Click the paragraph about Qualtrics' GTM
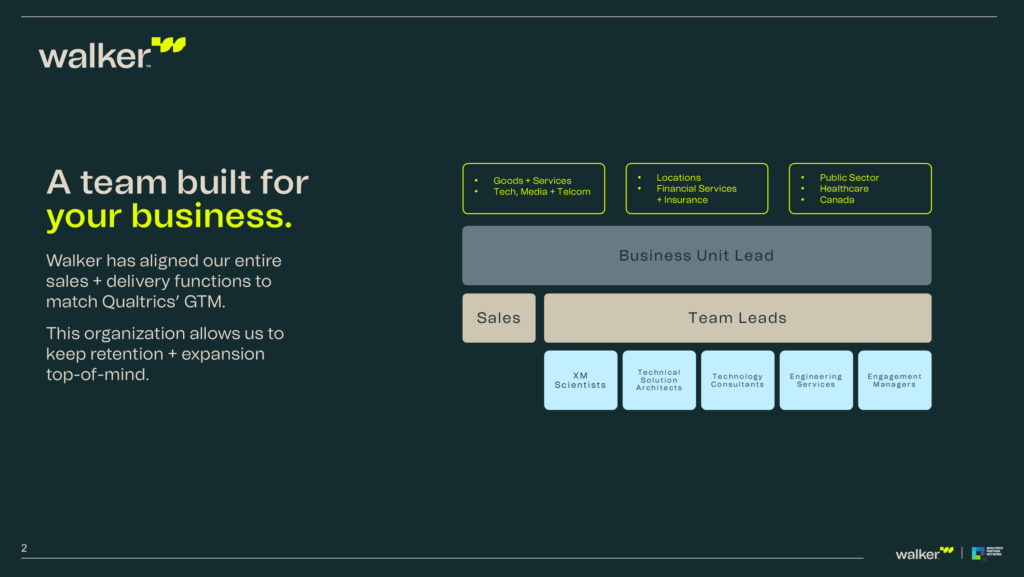Image resolution: width=1024 pixels, height=577 pixels. (164, 281)
